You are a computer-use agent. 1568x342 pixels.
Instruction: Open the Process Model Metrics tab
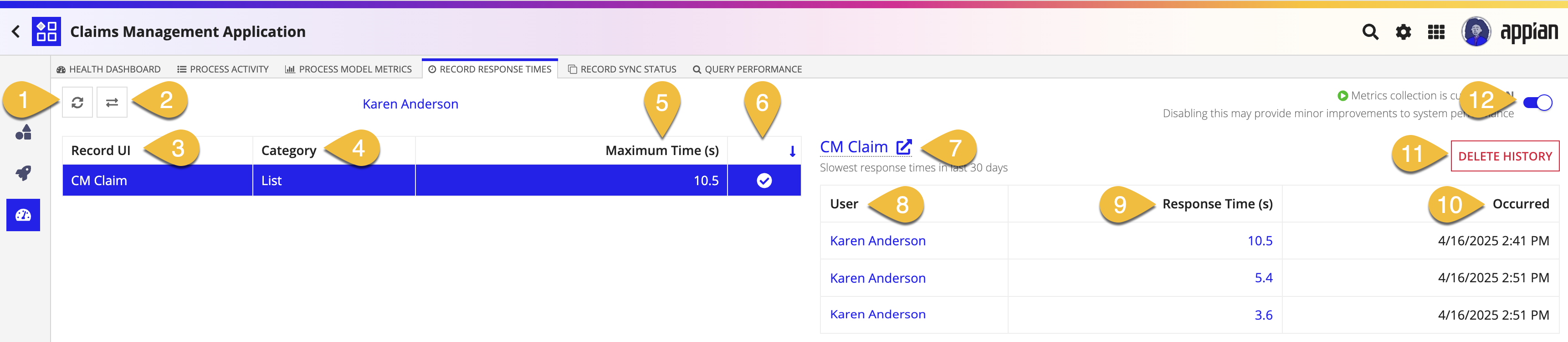pos(348,69)
